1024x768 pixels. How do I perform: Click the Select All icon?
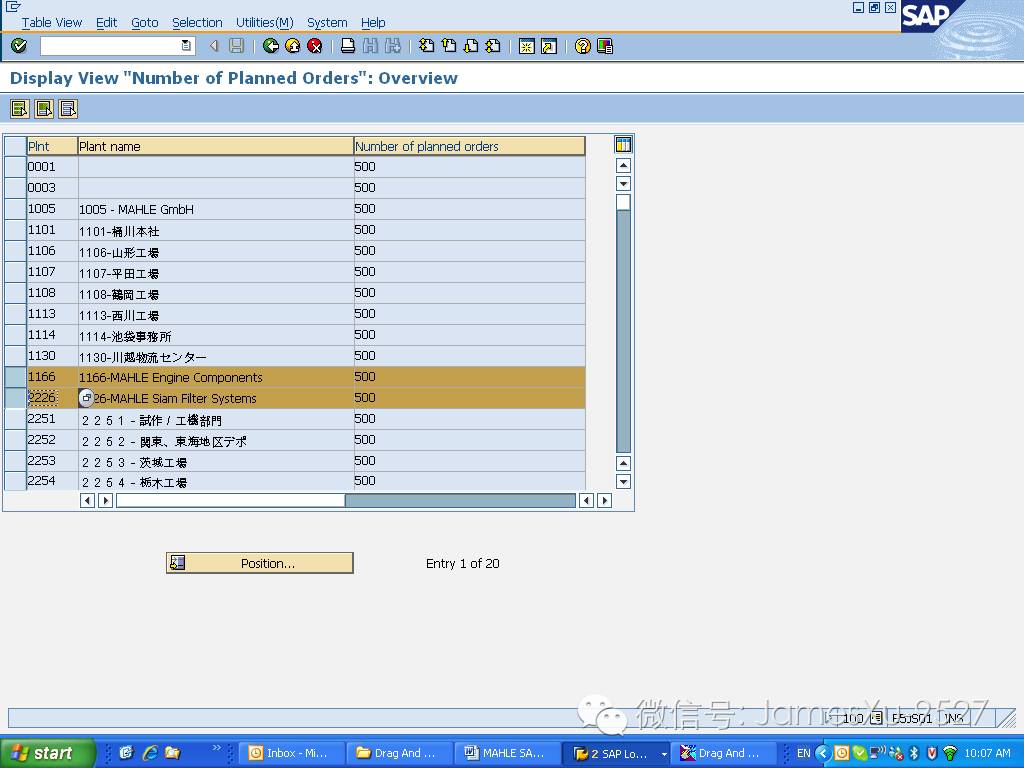click(x=20, y=108)
